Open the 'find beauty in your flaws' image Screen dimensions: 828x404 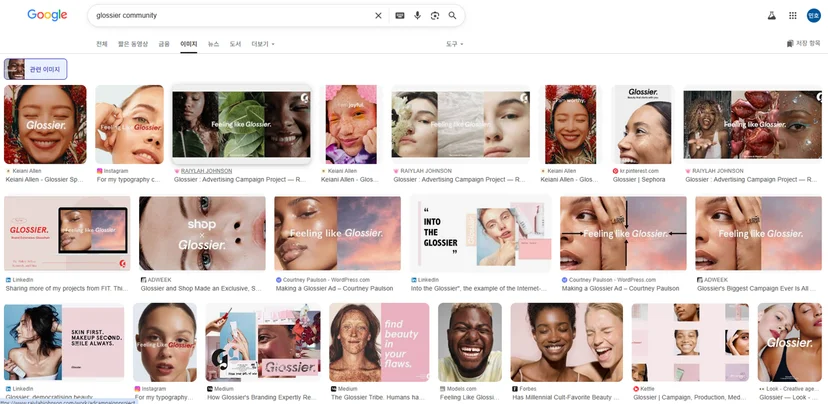pyautogui.click(x=379, y=342)
